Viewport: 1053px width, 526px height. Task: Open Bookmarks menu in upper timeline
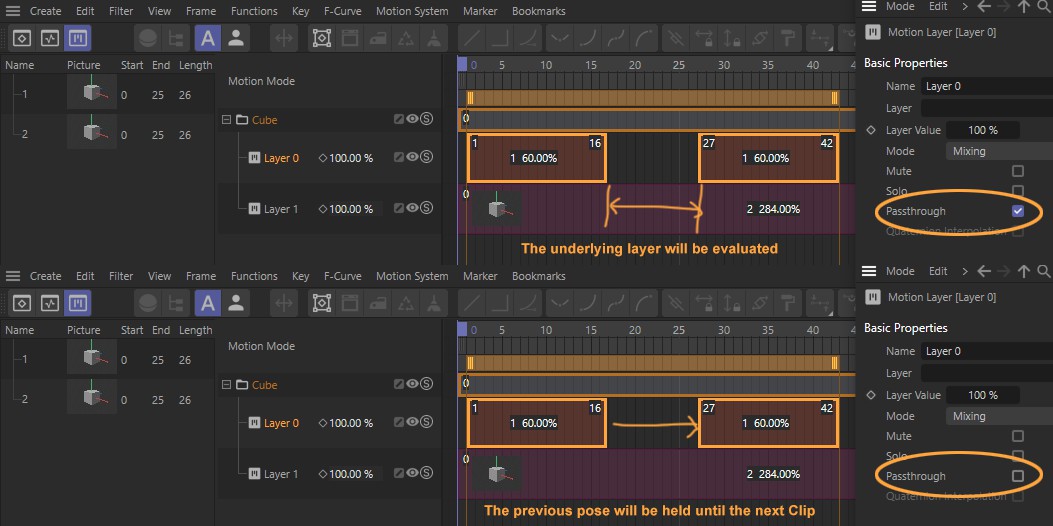[x=539, y=11]
